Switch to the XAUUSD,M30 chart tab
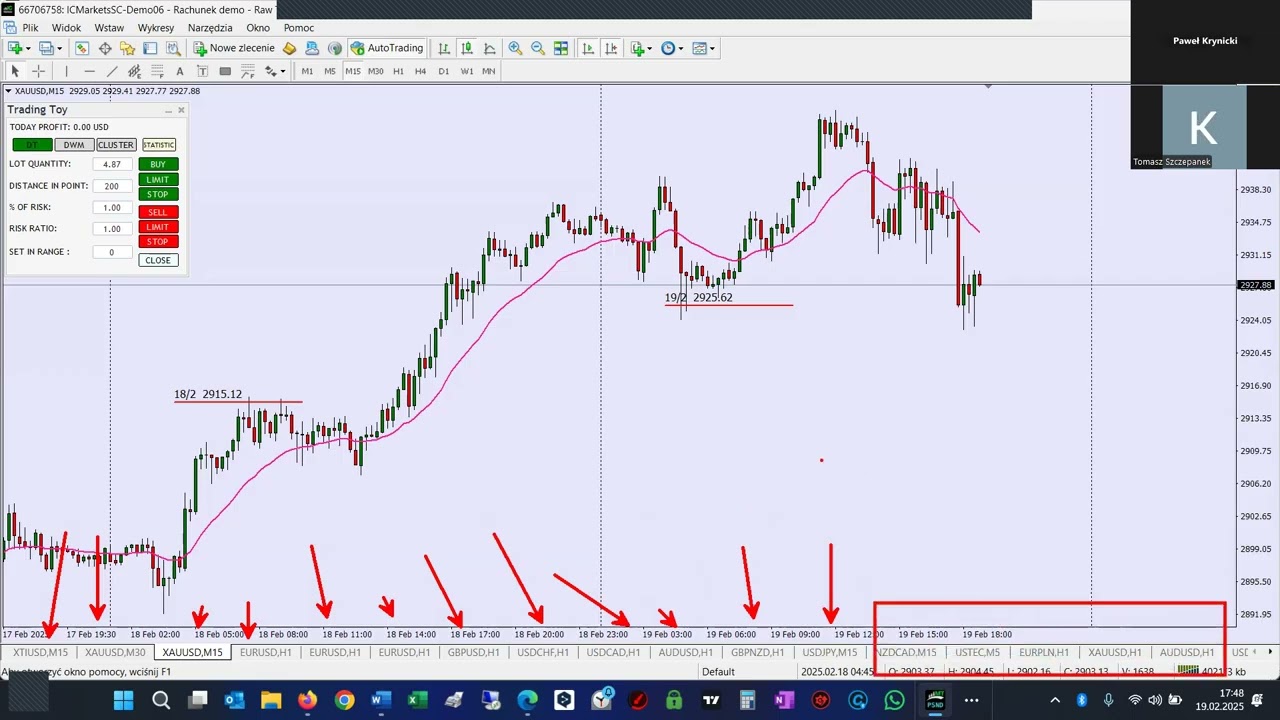This screenshot has width=1280, height=720. click(115, 652)
